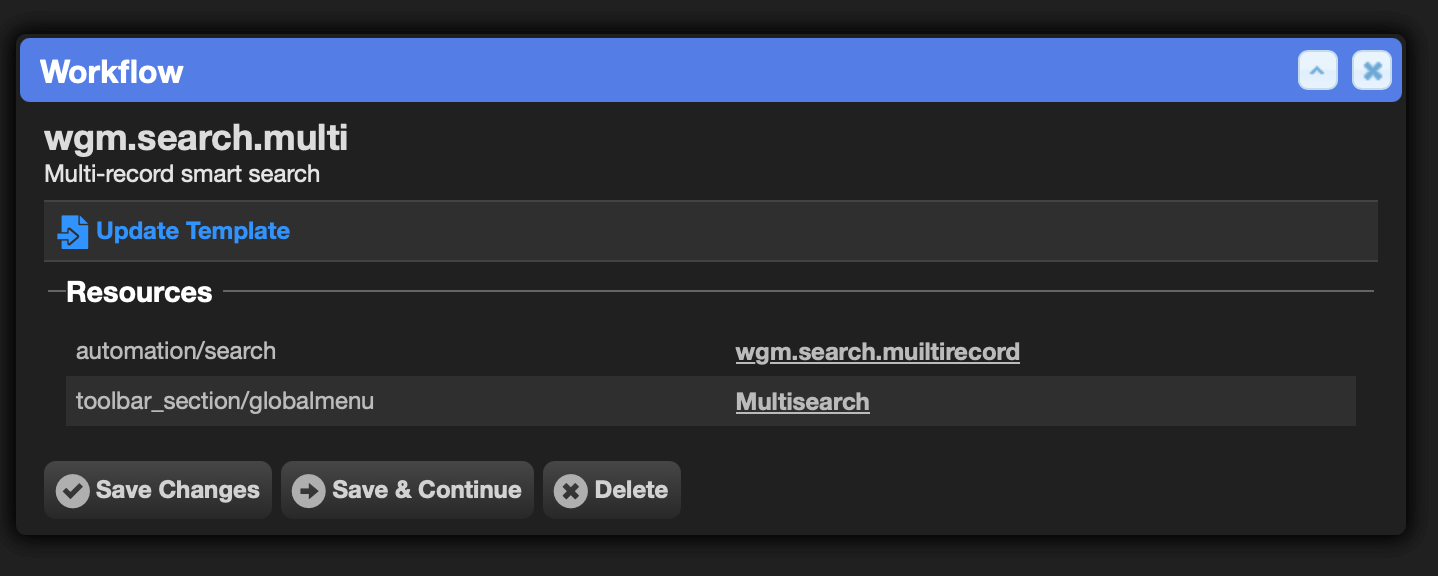Open the Multisearch resource link
Screen dimensions: 1438x576
(803, 402)
